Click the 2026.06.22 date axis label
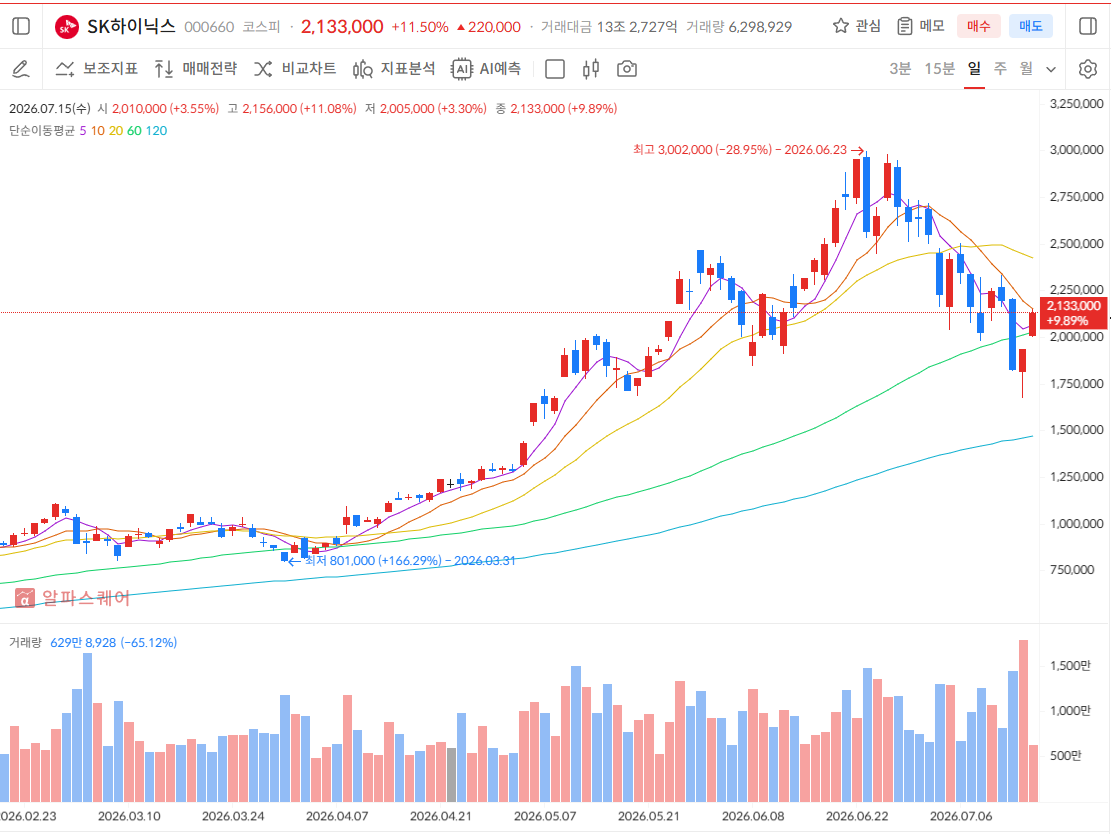Viewport: 1111px width, 834px height. click(857, 816)
